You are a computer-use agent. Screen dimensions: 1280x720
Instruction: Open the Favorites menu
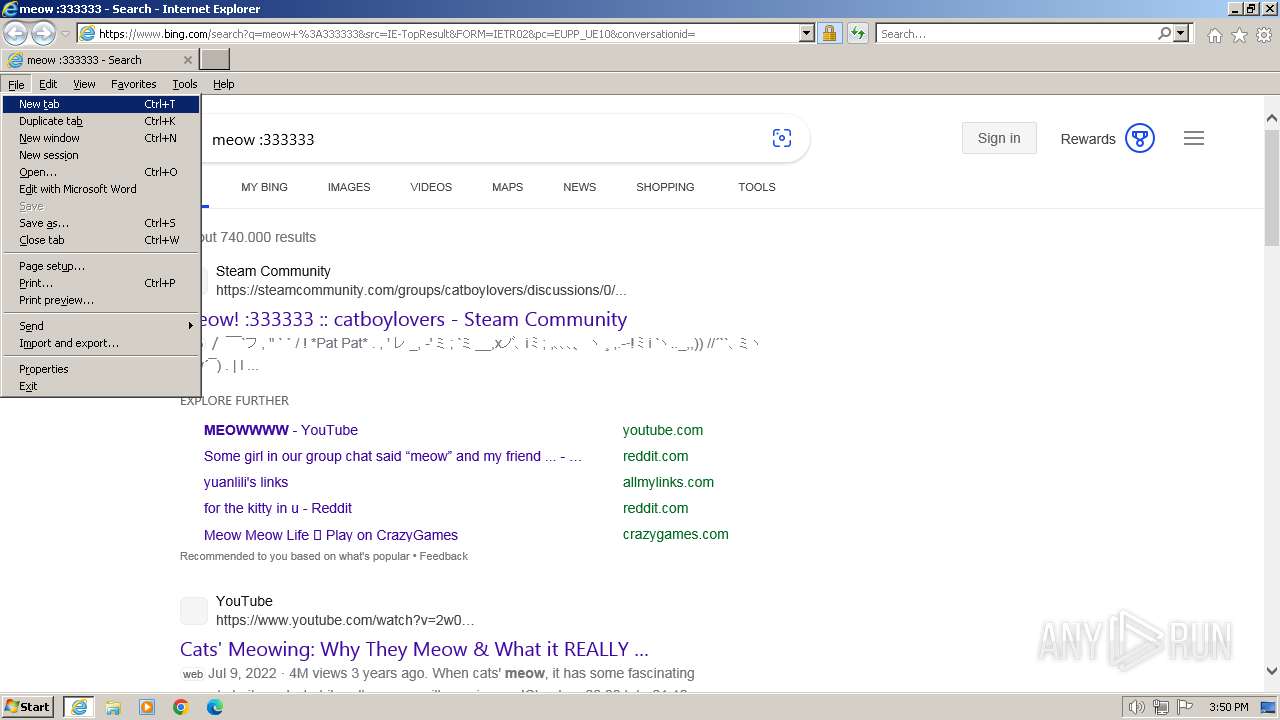133,84
